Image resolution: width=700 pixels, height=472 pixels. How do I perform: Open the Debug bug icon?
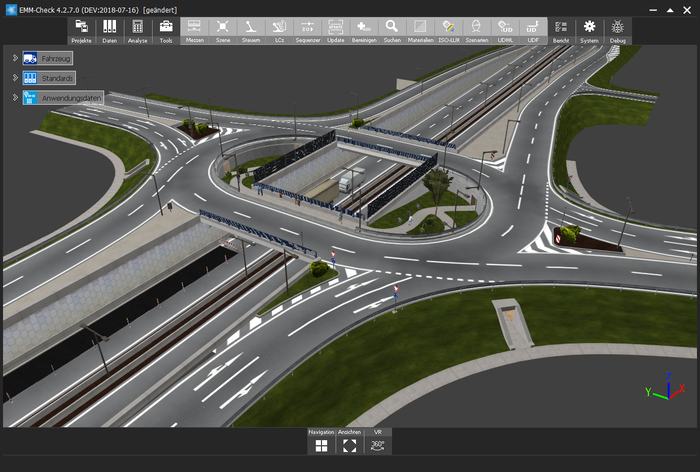pos(618,29)
